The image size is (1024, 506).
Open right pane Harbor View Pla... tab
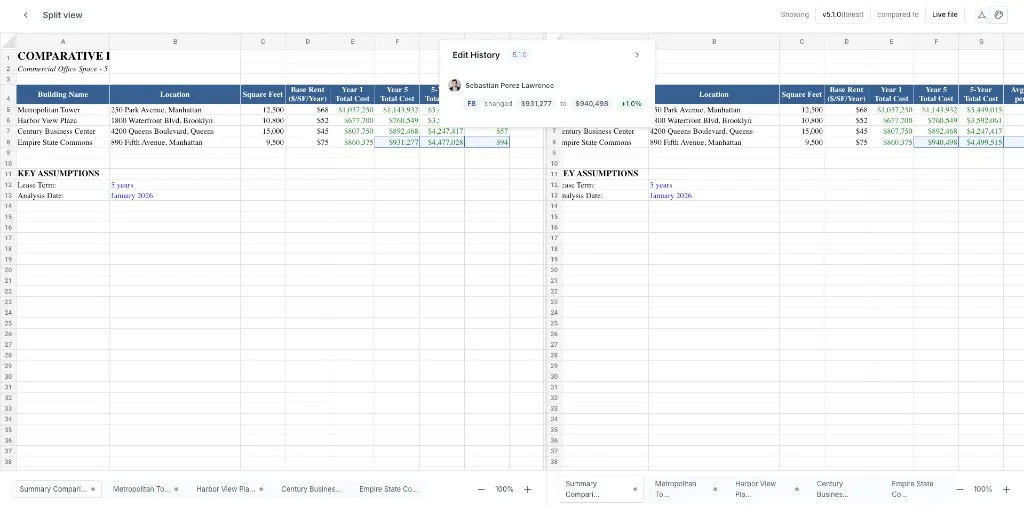[x=765, y=488]
